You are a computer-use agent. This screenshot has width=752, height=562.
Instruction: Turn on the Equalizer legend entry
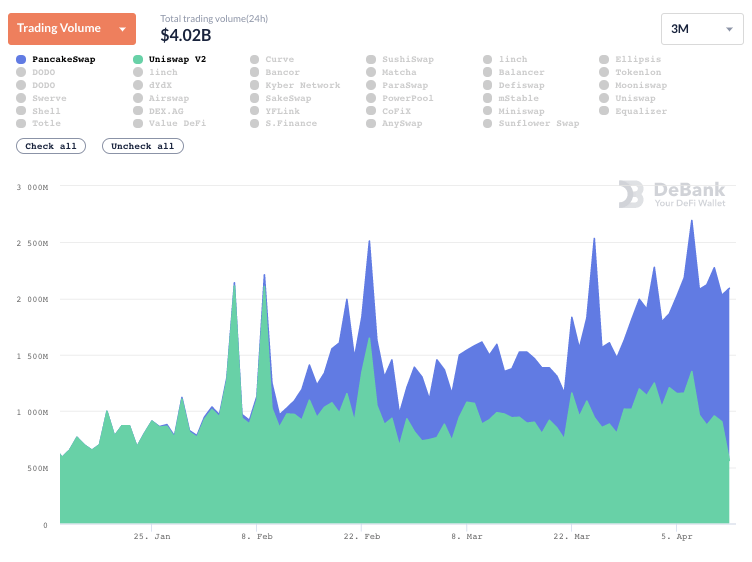(x=633, y=111)
